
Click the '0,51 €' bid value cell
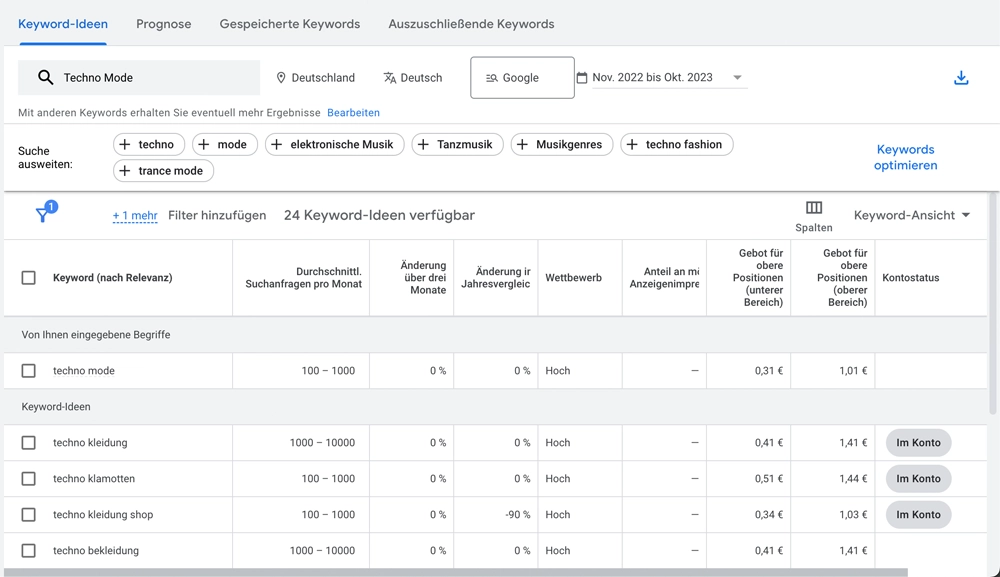pyautogui.click(x=768, y=479)
